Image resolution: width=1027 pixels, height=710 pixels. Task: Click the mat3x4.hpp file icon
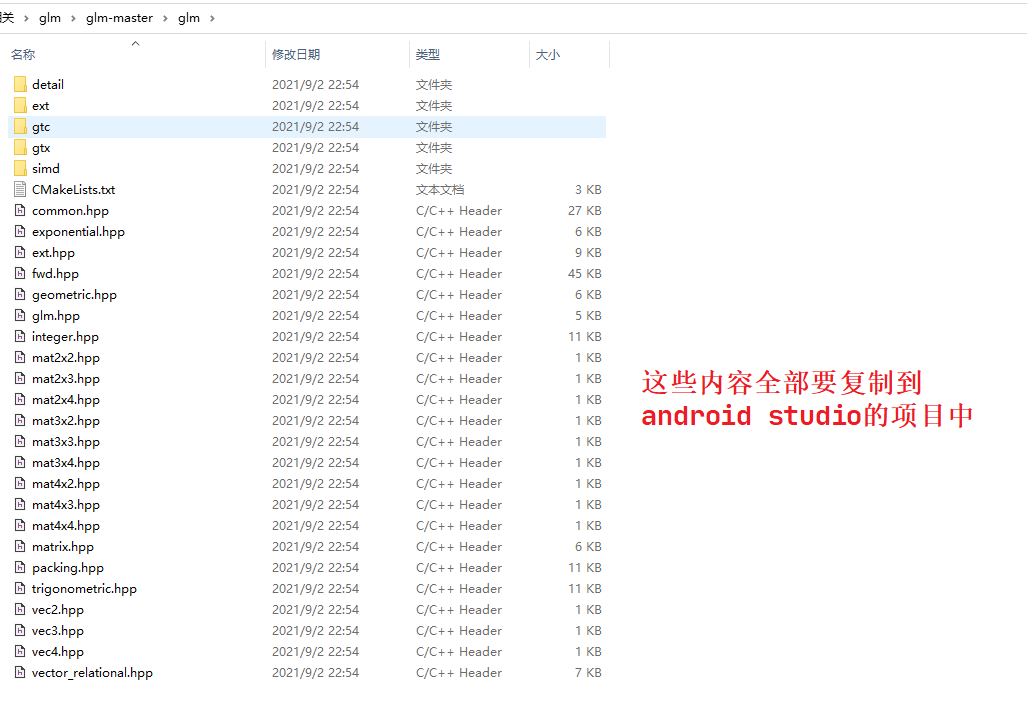click(20, 462)
